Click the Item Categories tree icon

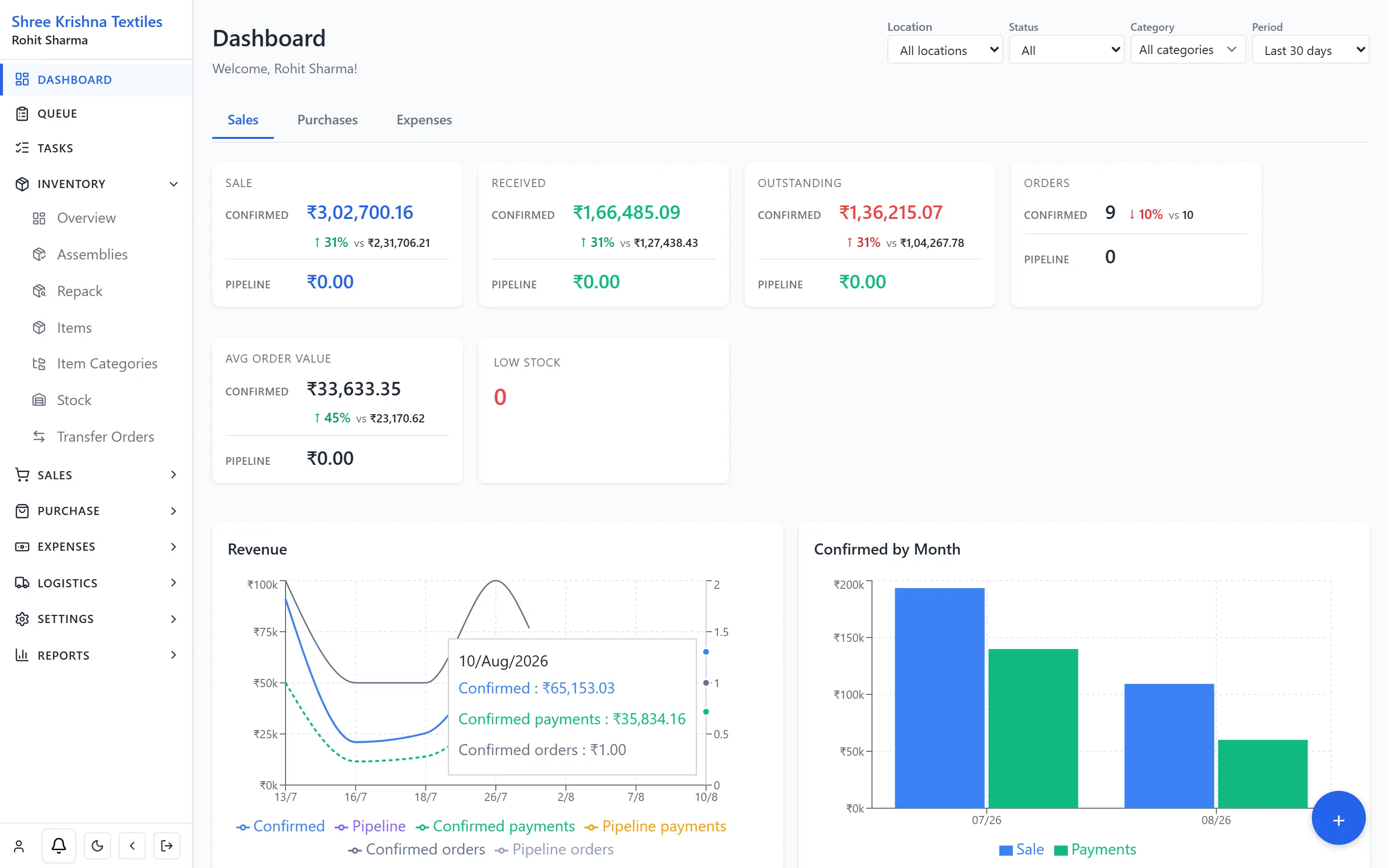39,364
